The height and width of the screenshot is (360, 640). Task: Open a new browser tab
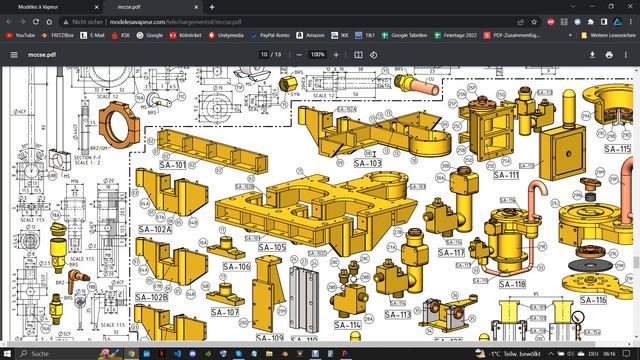[x=212, y=7]
